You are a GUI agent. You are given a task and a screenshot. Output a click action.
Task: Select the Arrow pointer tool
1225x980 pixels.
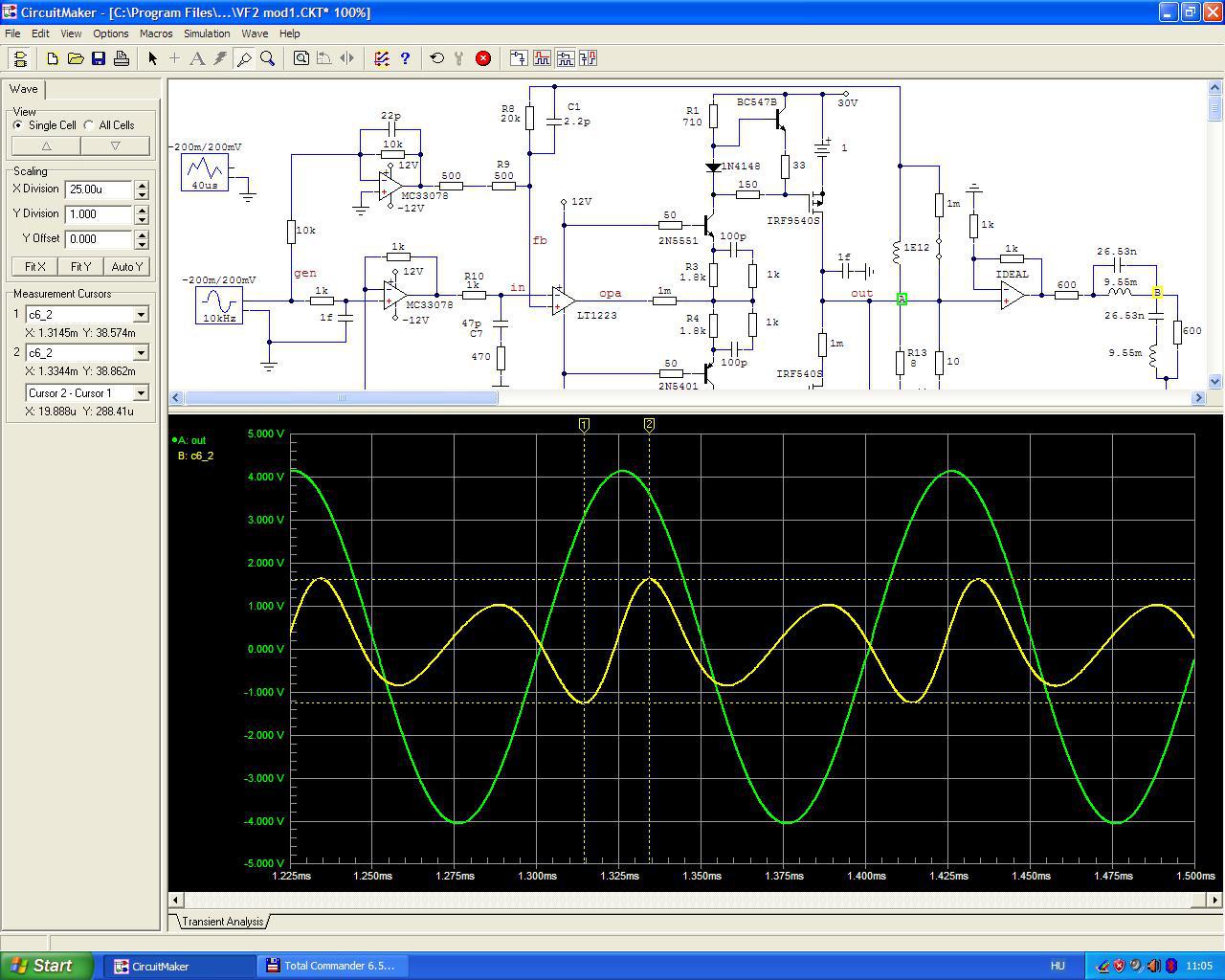point(152,58)
